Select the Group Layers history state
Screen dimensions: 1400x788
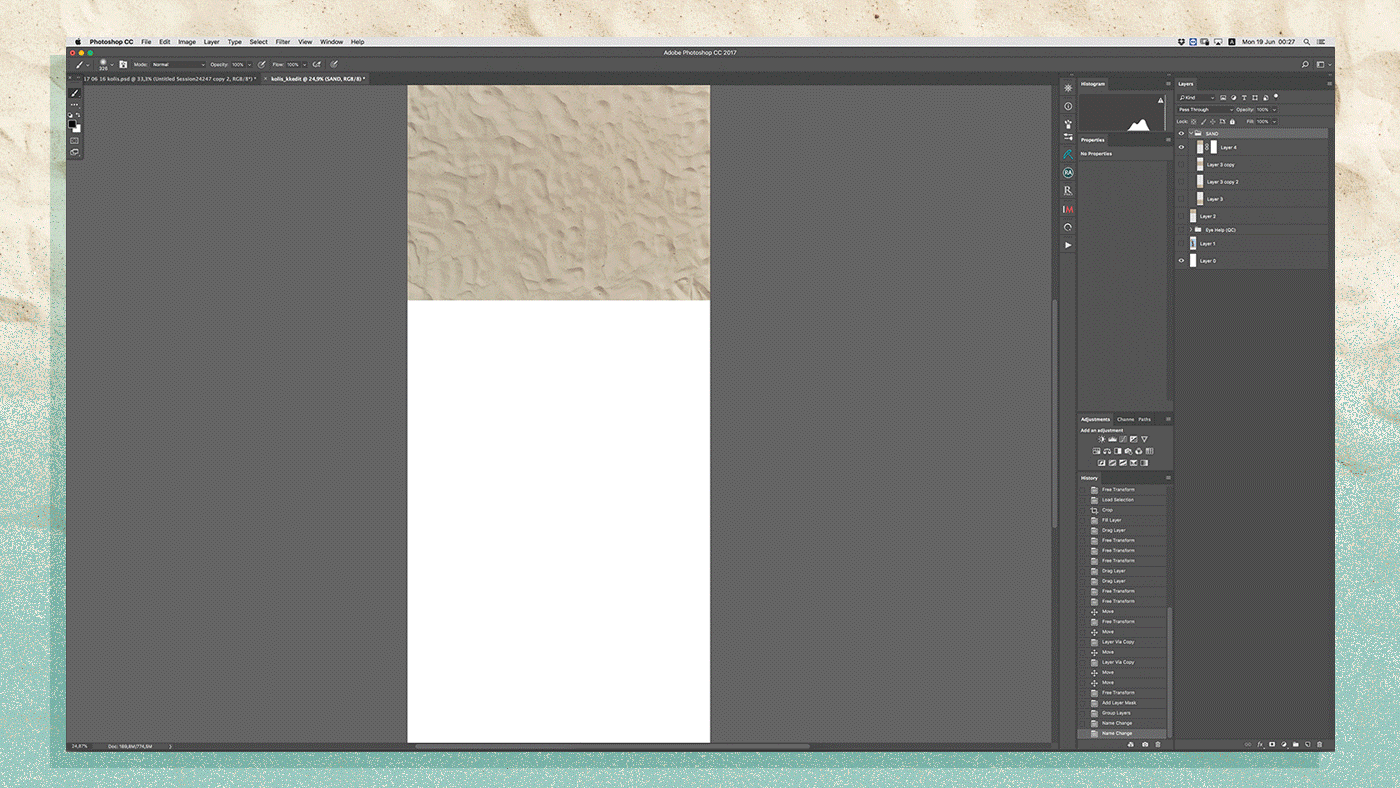[x=1122, y=713]
